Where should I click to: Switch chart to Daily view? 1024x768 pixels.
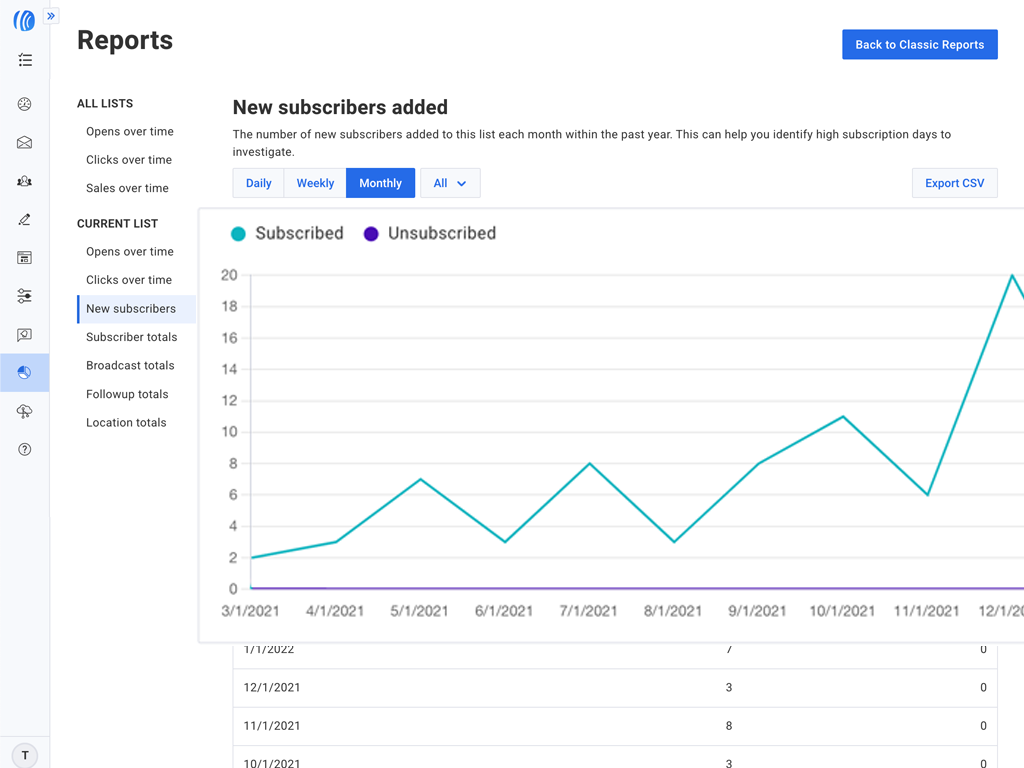[x=259, y=183]
